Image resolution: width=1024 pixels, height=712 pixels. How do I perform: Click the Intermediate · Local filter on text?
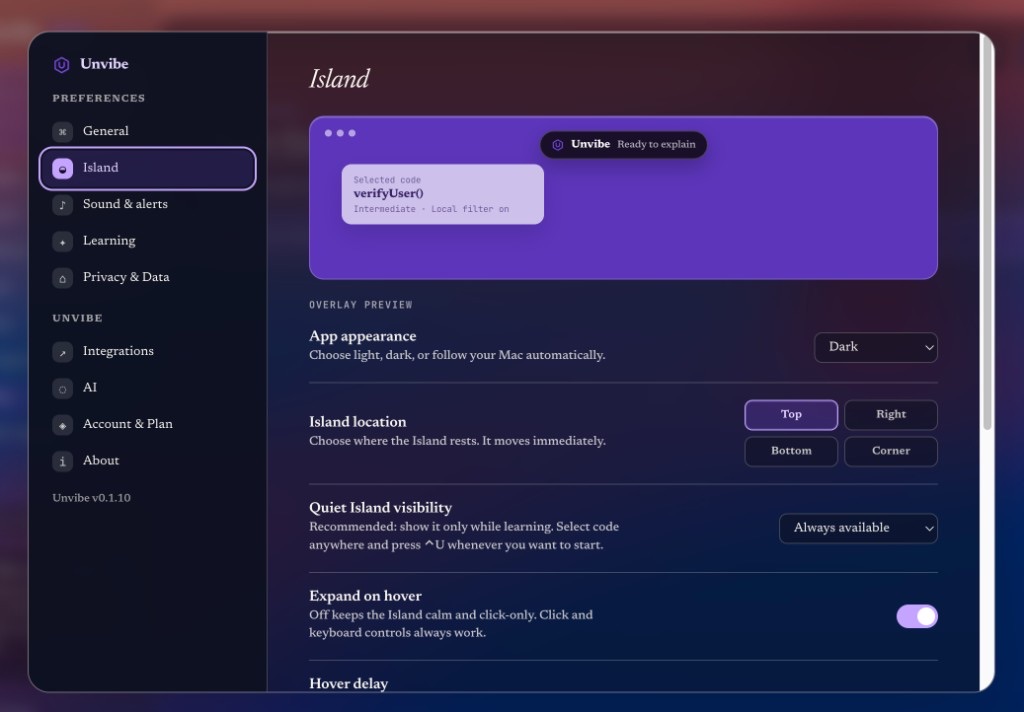pos(431,210)
